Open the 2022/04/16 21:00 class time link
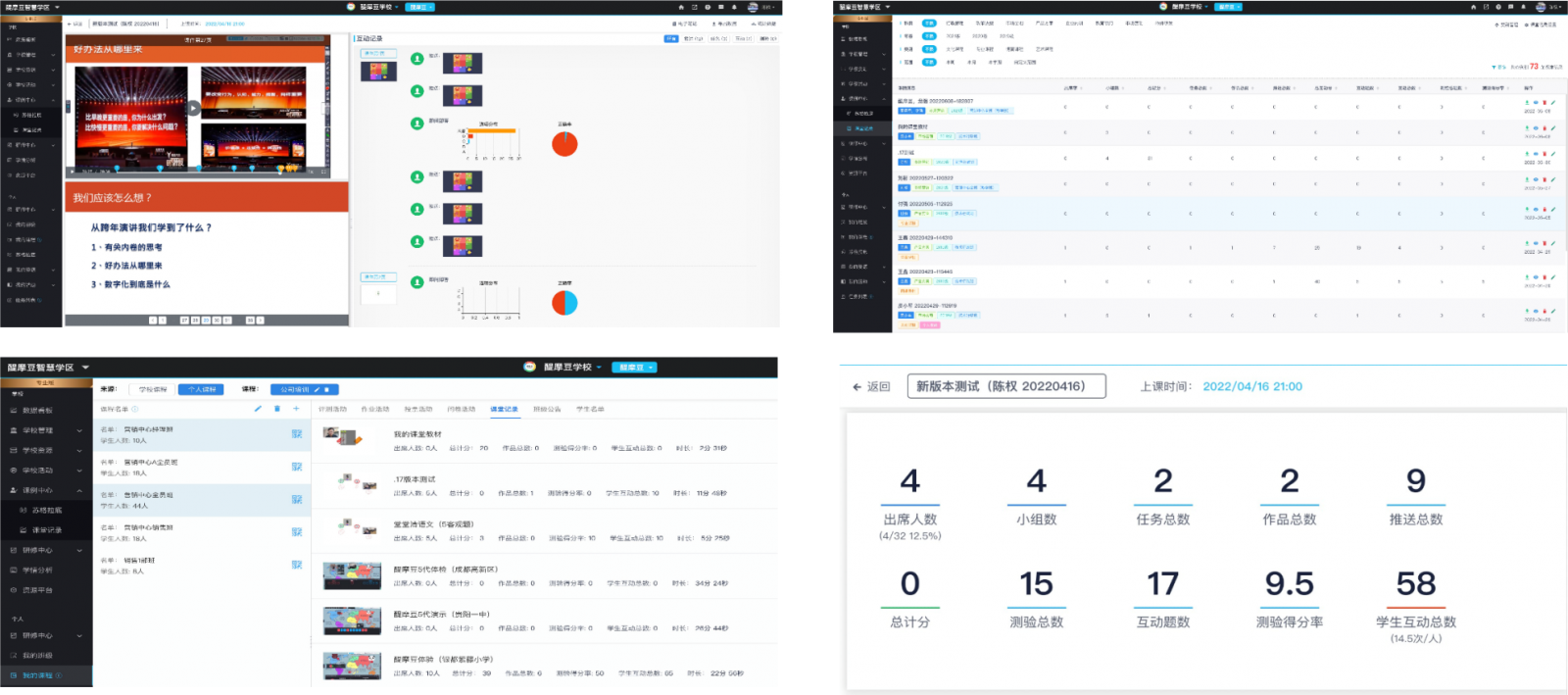 [x=1251, y=387]
